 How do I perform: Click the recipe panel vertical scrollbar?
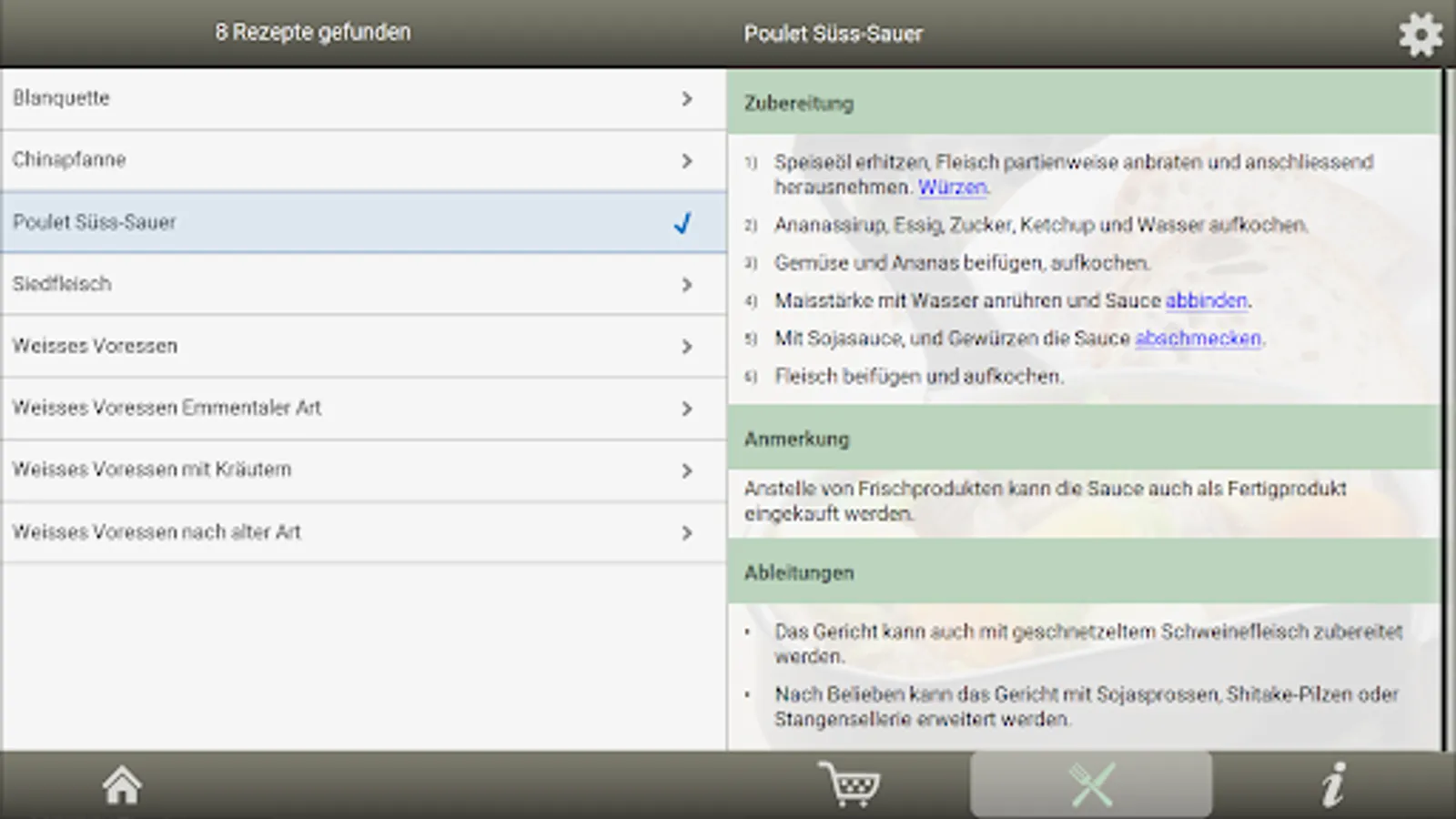pos(1445,409)
